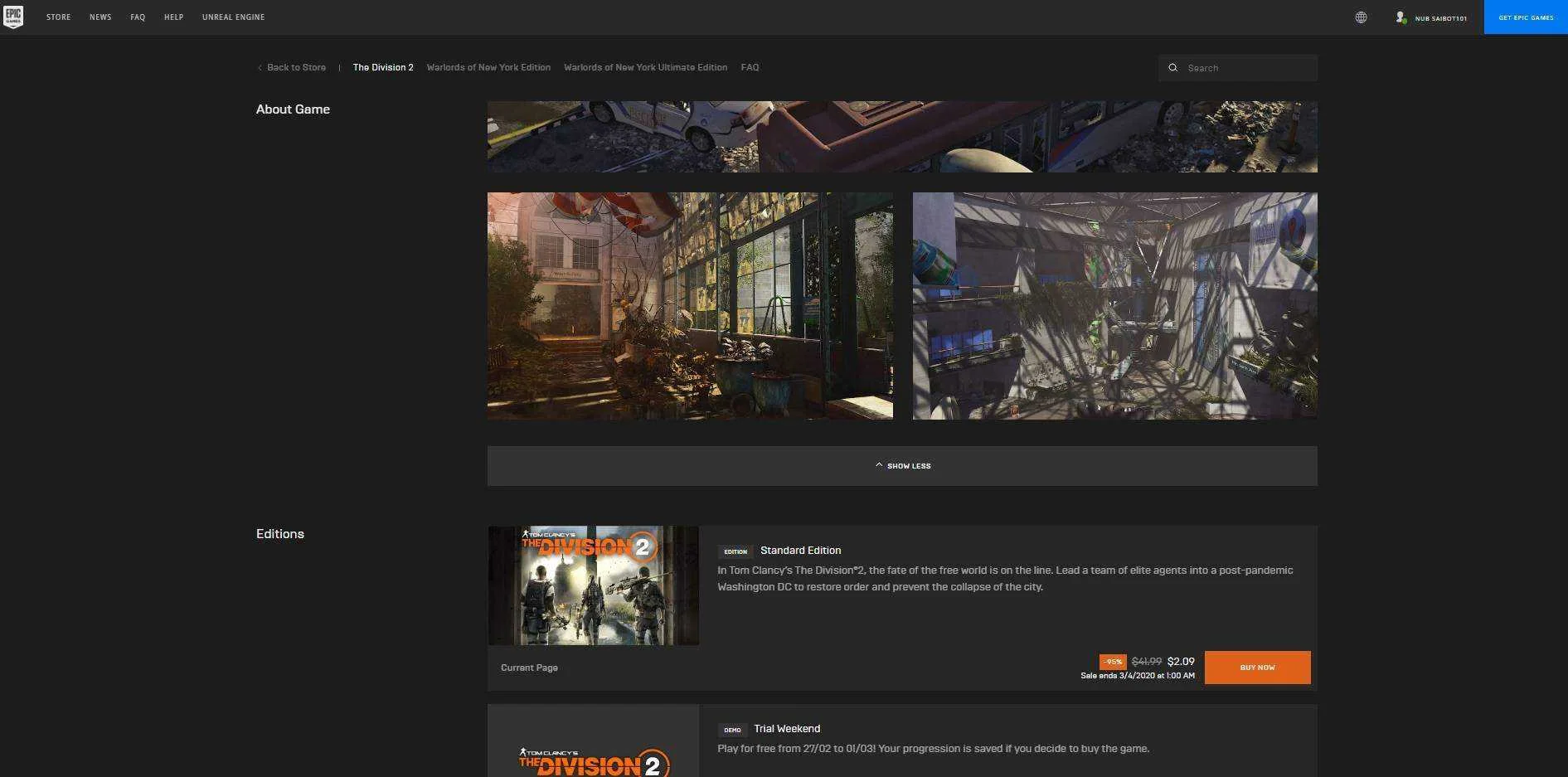Screen dimensions: 1568x777
Task: Click the search magnifier icon
Action: click(1172, 68)
